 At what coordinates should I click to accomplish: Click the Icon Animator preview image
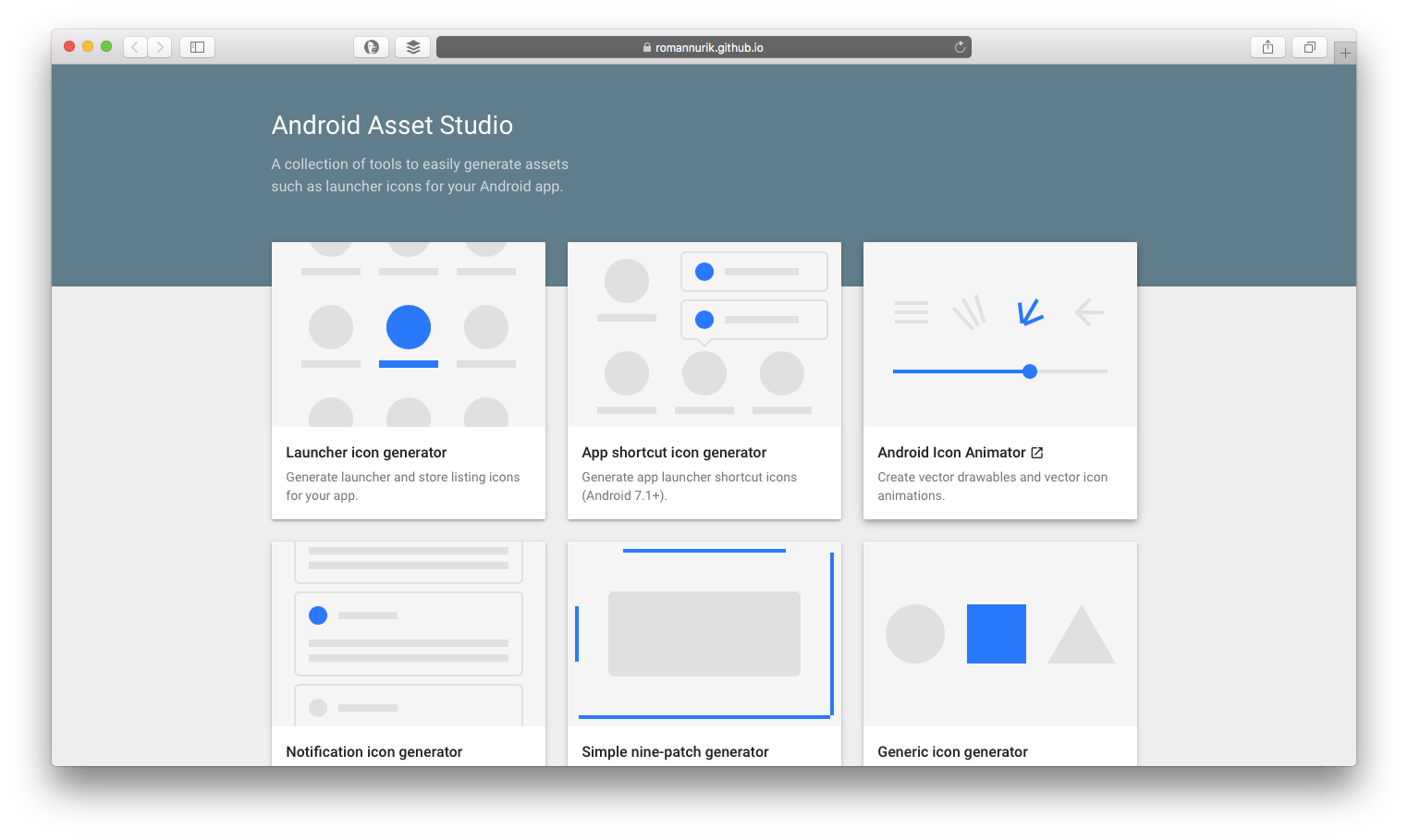(x=1000, y=335)
